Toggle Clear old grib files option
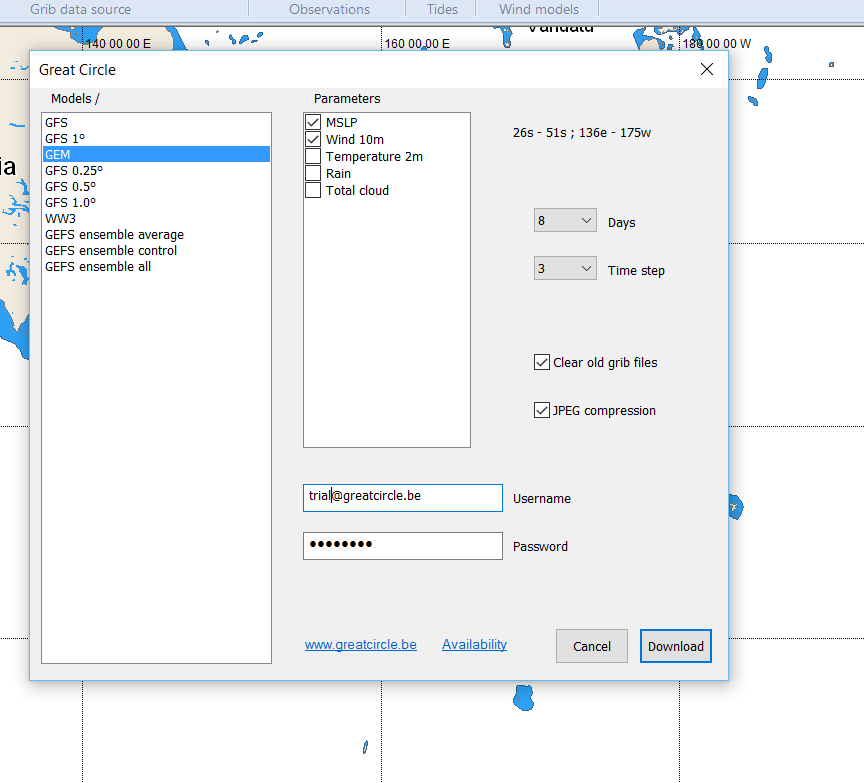Image resolution: width=864 pixels, height=783 pixels. click(542, 363)
